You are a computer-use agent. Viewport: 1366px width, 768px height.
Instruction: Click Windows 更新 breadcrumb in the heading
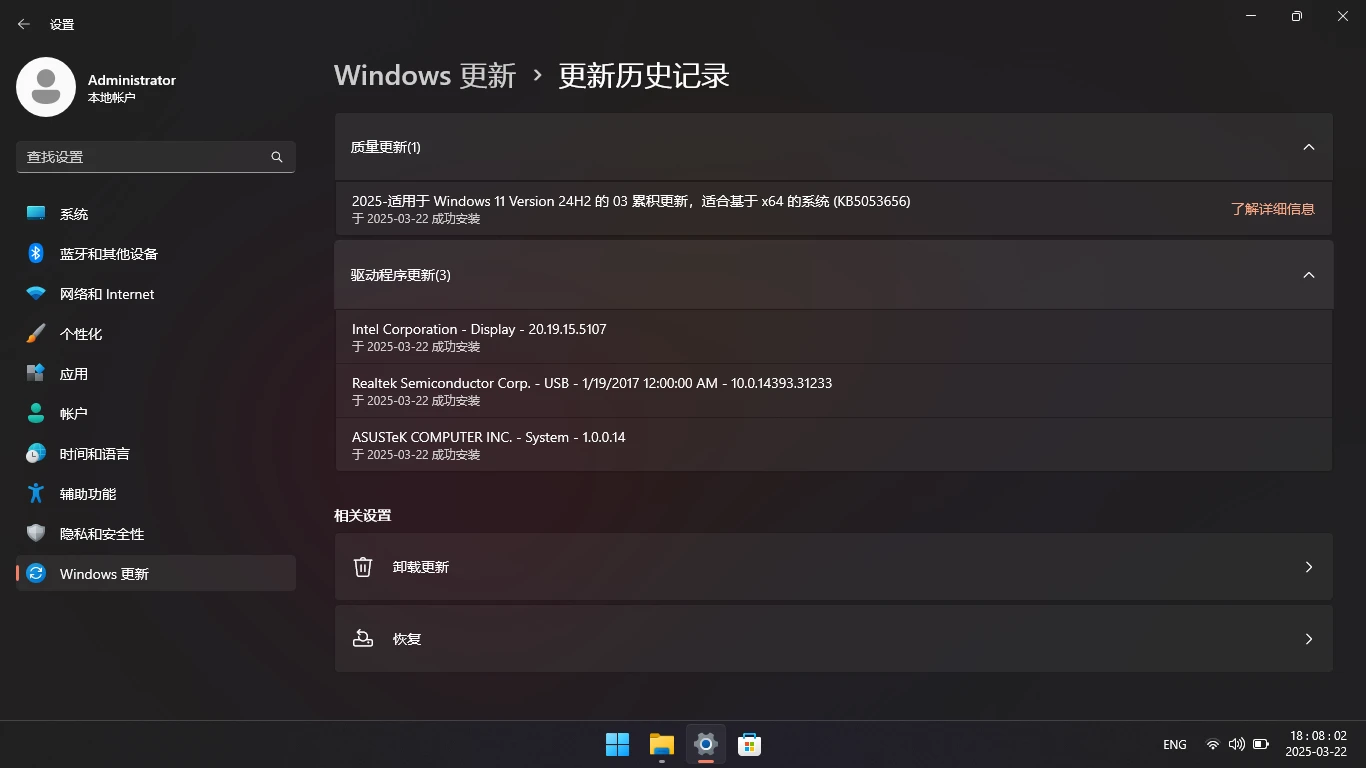coord(425,75)
